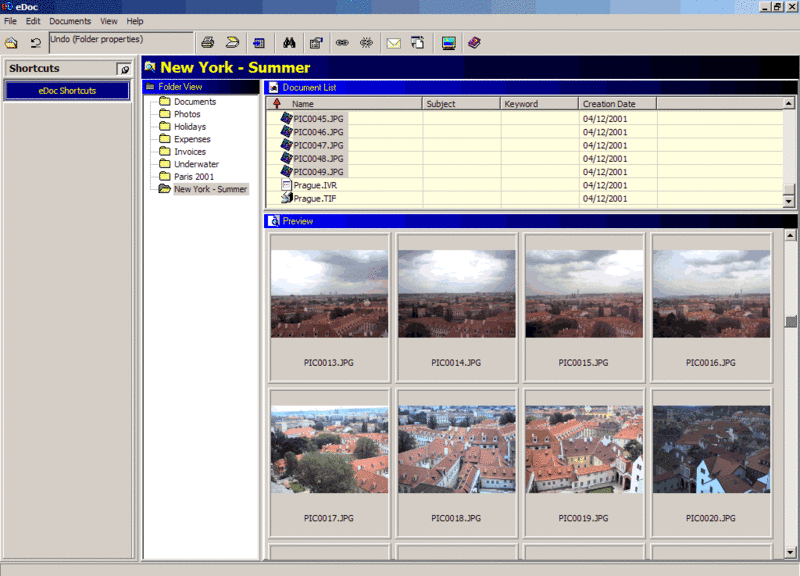Open thumbnail PIC0014.JPG
800x576 pixels.
(x=457, y=308)
